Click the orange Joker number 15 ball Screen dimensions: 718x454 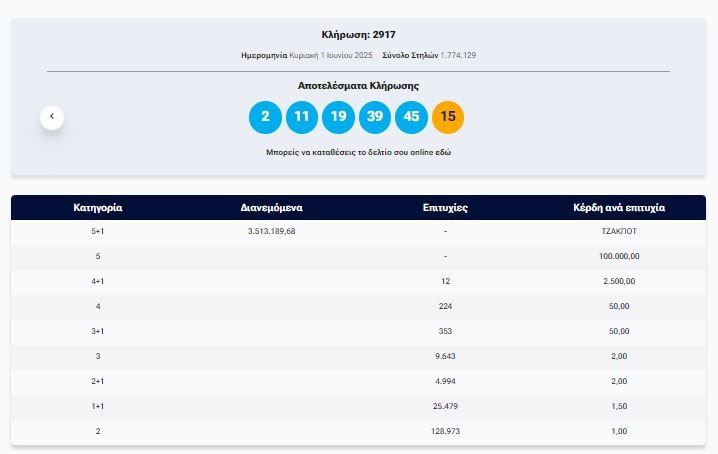click(x=448, y=117)
